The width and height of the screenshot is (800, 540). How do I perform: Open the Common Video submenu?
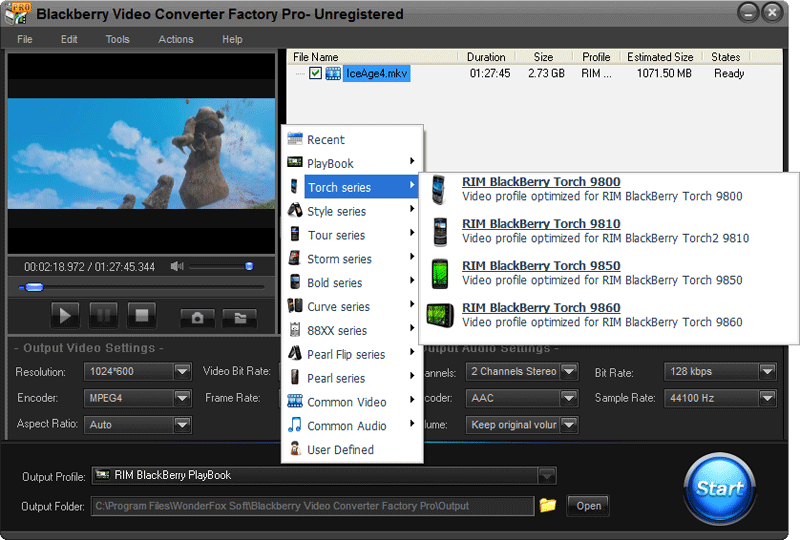click(352, 402)
